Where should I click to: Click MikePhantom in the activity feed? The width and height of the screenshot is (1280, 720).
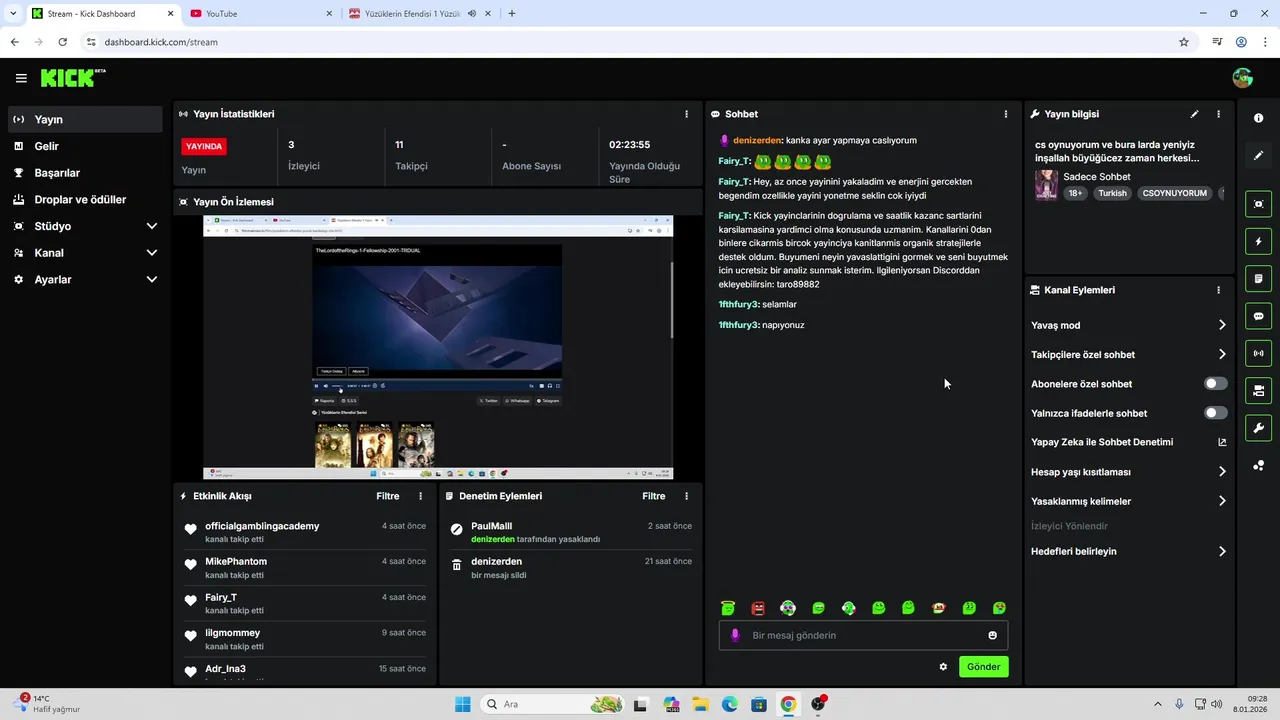[x=236, y=561]
